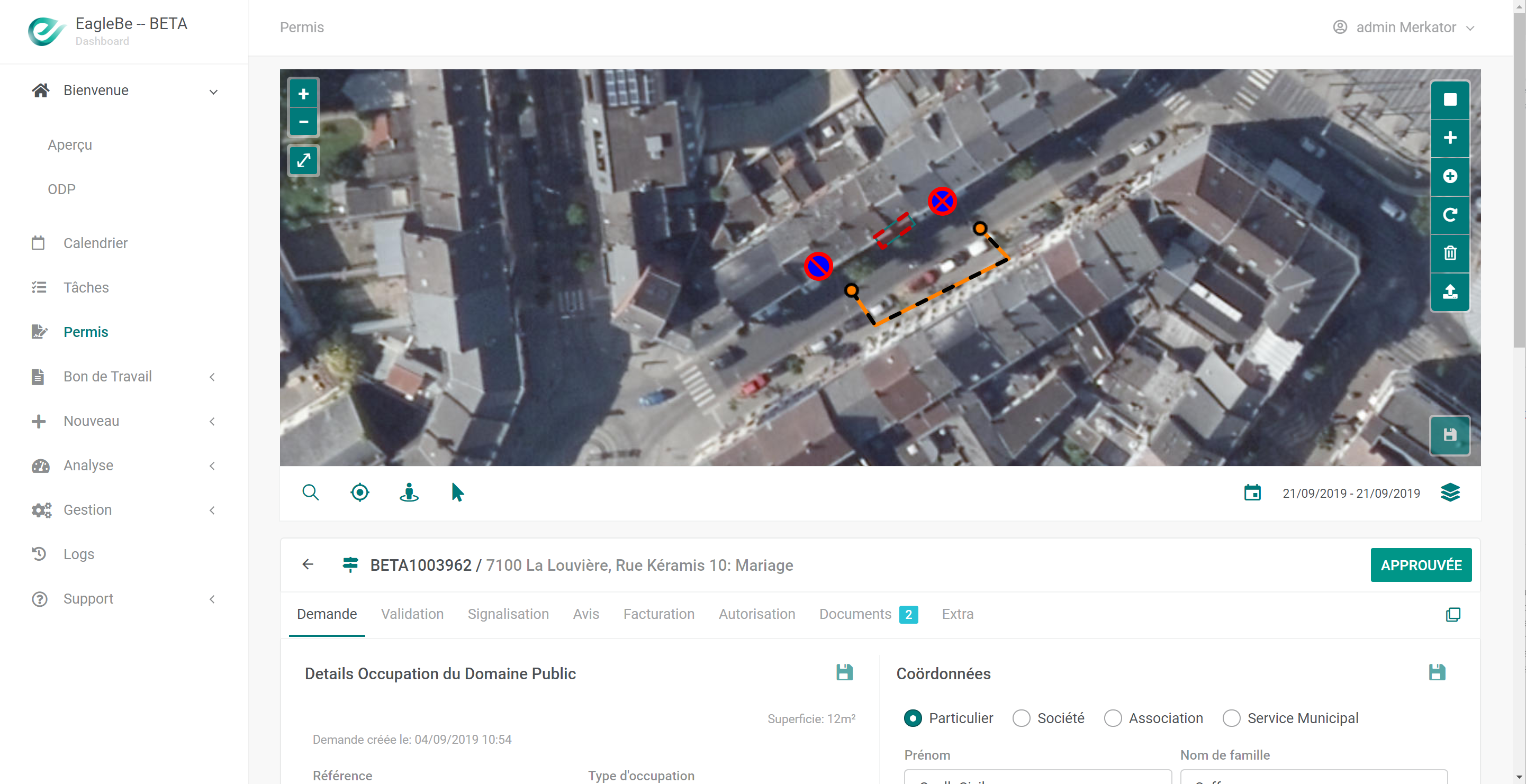This screenshot has height=784, width=1526.
Task: Go back with the left arrow
Action: coord(308,564)
